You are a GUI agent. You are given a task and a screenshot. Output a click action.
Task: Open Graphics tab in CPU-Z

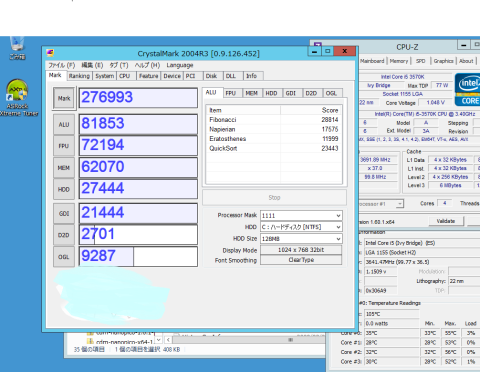pyautogui.click(x=443, y=61)
